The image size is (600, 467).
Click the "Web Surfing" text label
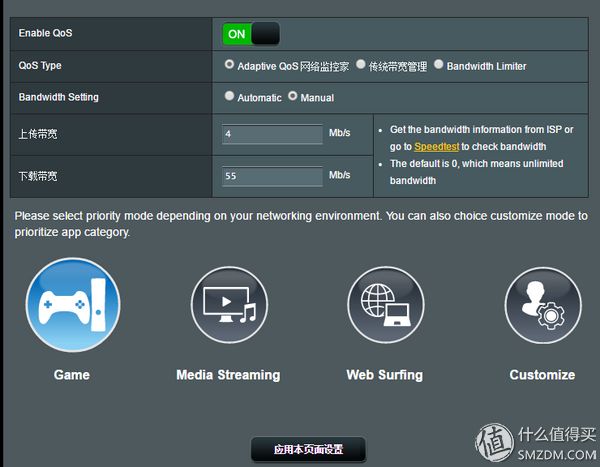(384, 375)
